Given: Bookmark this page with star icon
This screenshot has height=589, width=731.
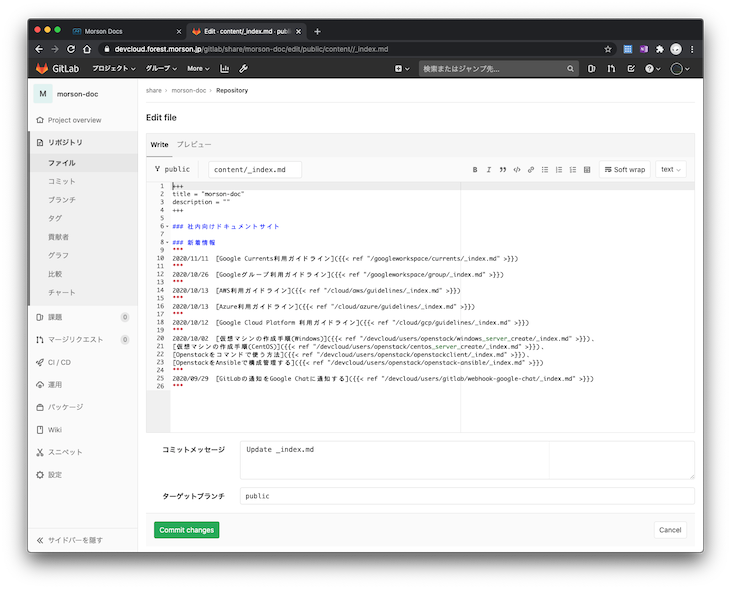Looking at the screenshot, I should point(608,48).
